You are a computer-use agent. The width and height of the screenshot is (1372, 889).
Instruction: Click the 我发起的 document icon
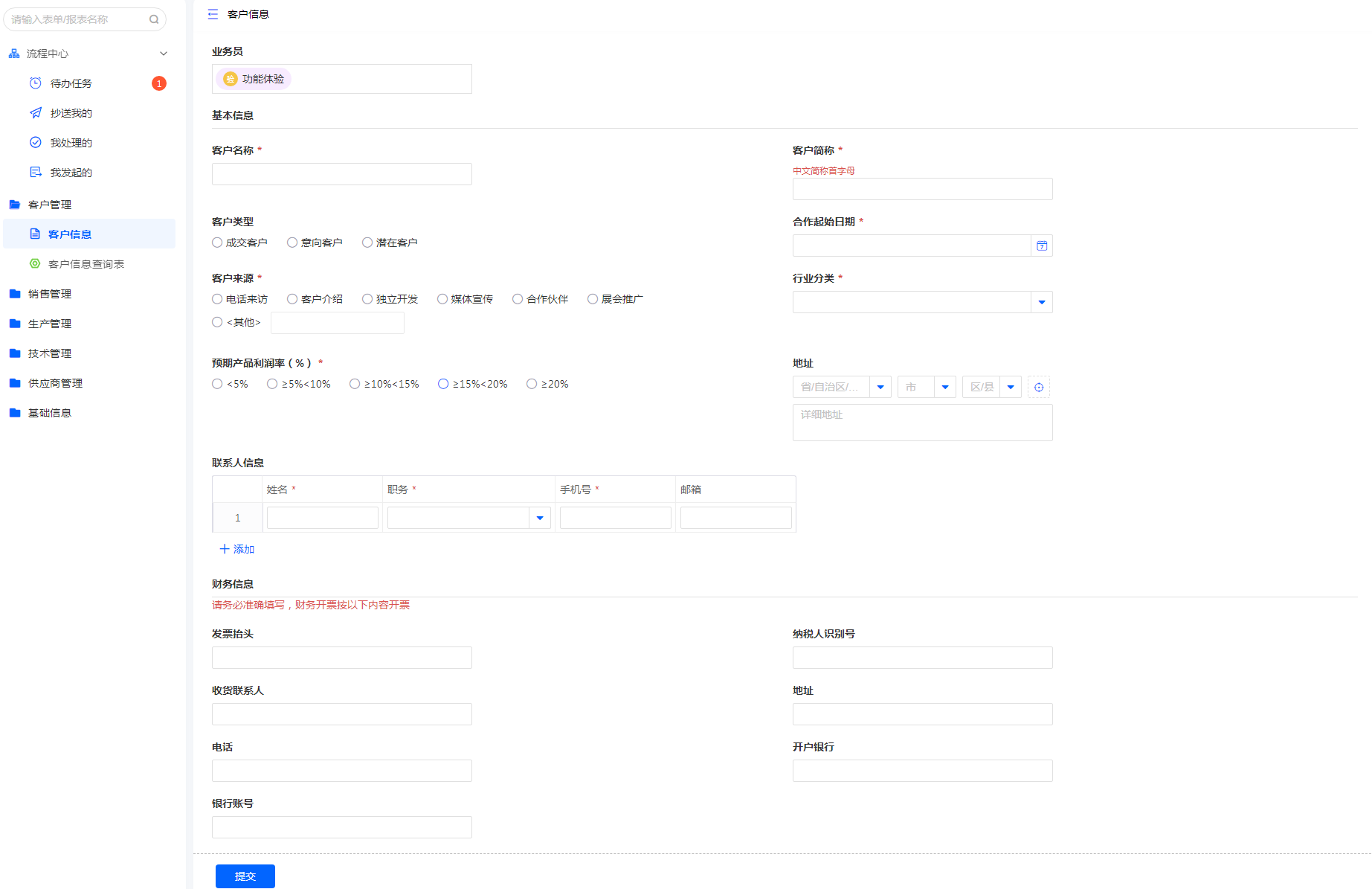click(x=35, y=173)
